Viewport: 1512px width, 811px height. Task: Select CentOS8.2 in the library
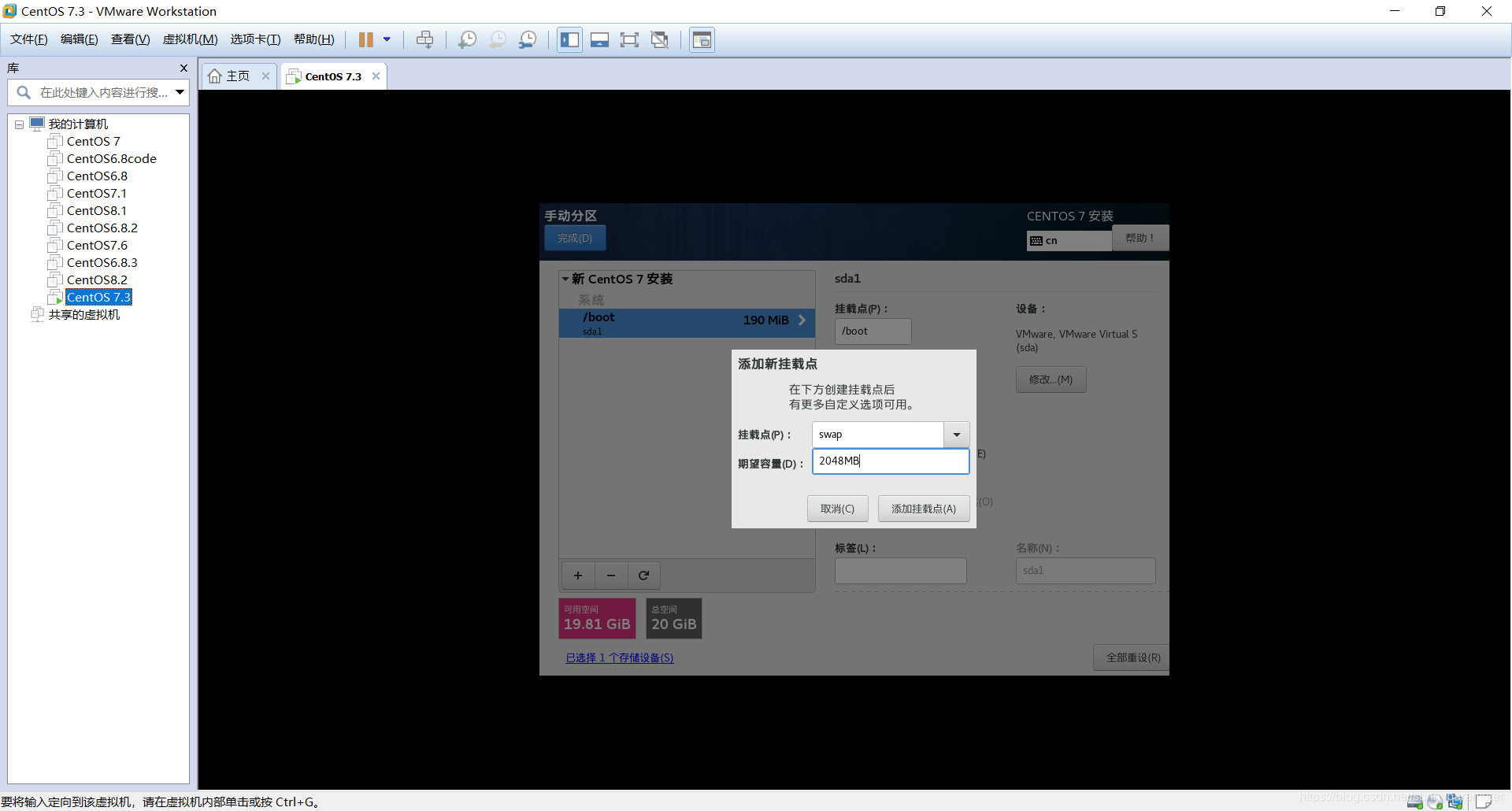(97, 280)
